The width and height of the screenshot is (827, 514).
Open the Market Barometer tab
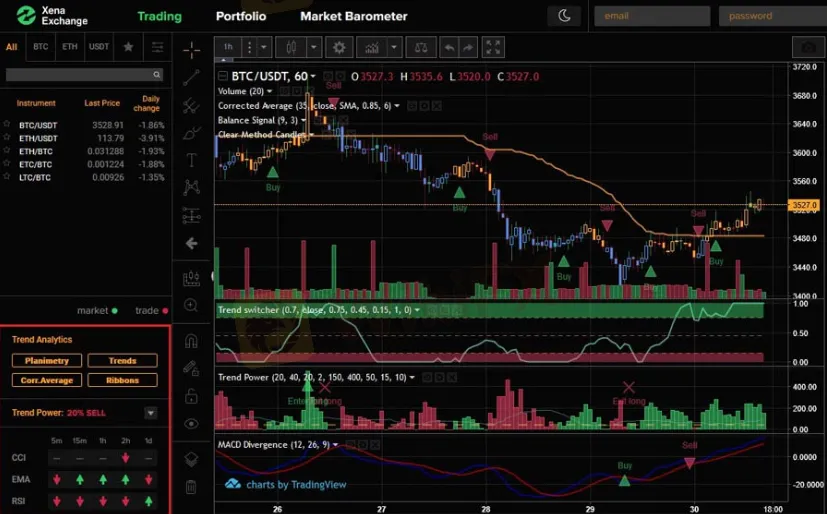(x=354, y=16)
